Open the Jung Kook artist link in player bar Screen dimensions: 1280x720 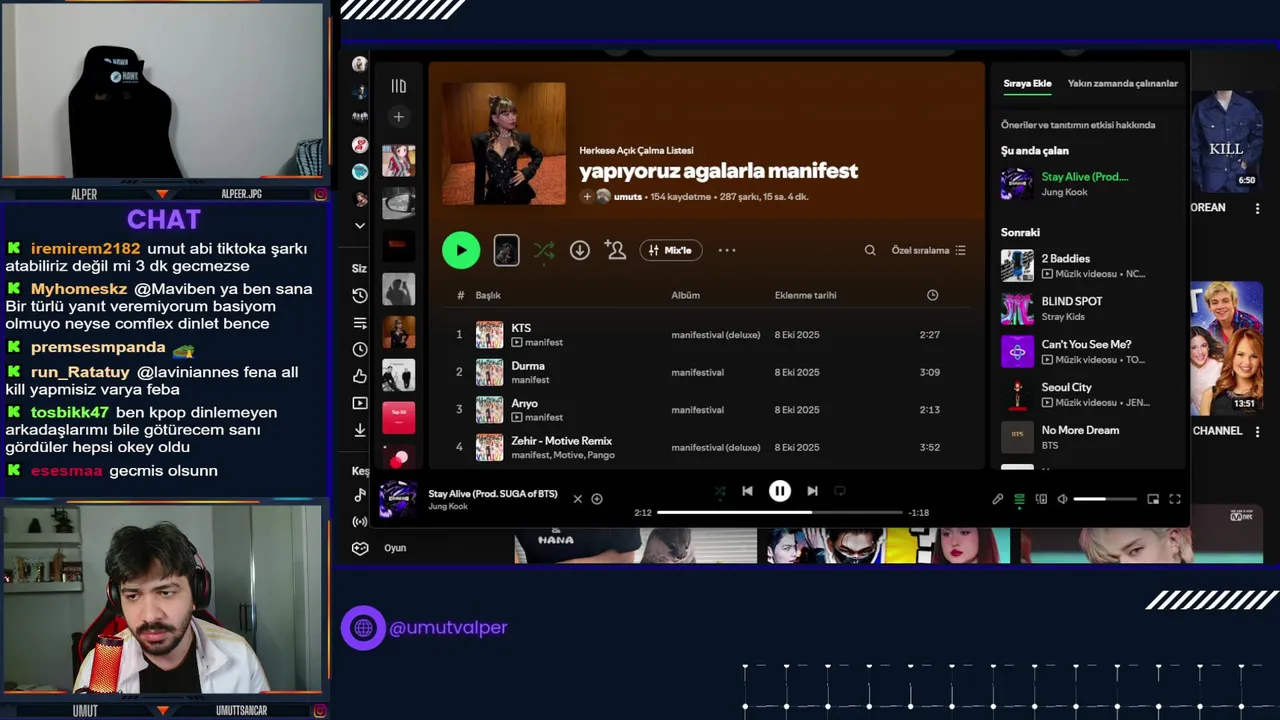tap(448, 507)
